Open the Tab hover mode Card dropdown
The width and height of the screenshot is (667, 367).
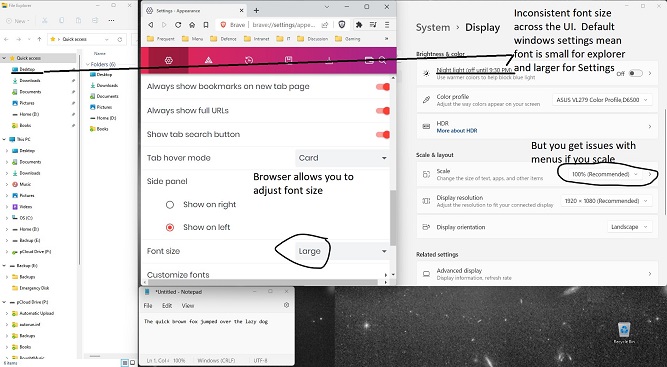[342, 158]
